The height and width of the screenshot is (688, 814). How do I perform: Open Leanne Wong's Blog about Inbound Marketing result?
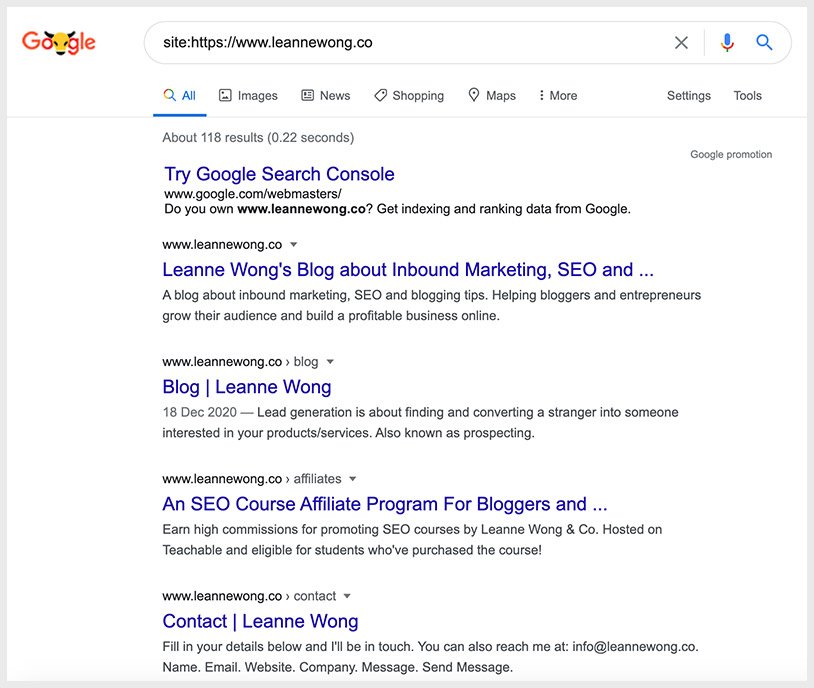point(408,269)
